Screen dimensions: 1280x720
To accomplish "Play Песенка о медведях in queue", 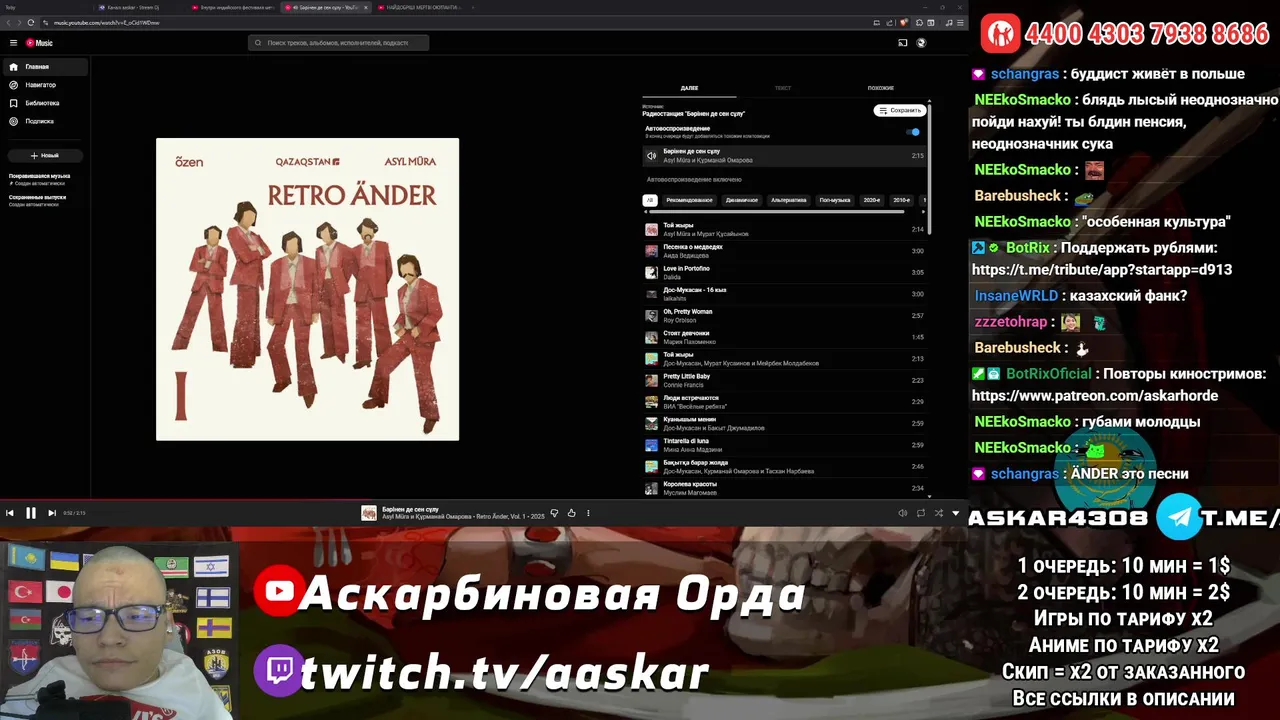I will tap(785, 251).
